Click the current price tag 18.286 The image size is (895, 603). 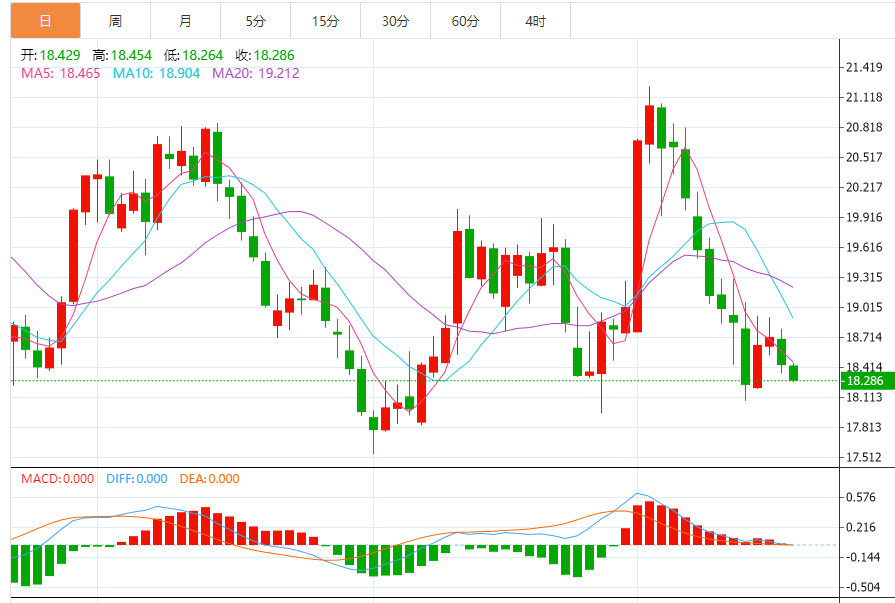click(868, 381)
